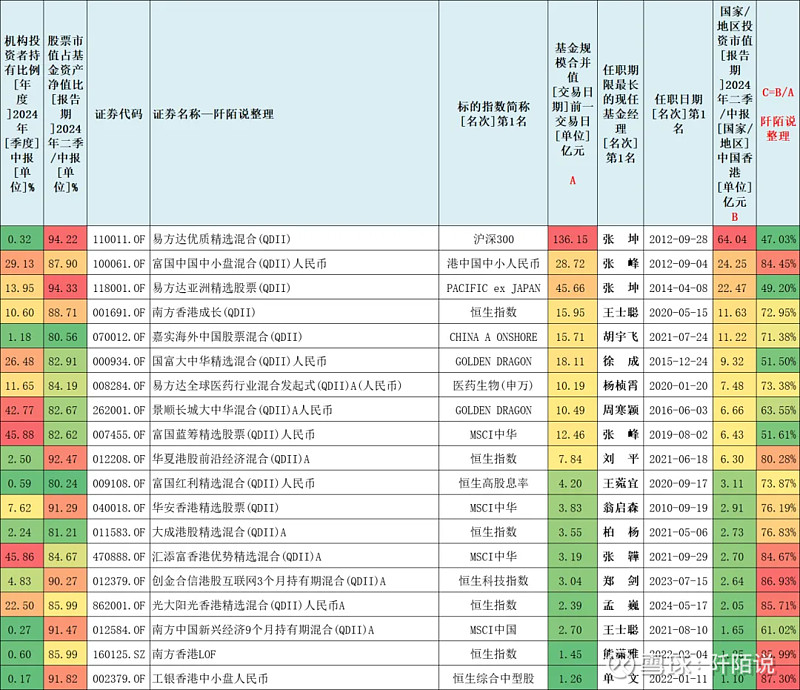Click fund name 易方达优质精选混合(QDII)

(221, 239)
